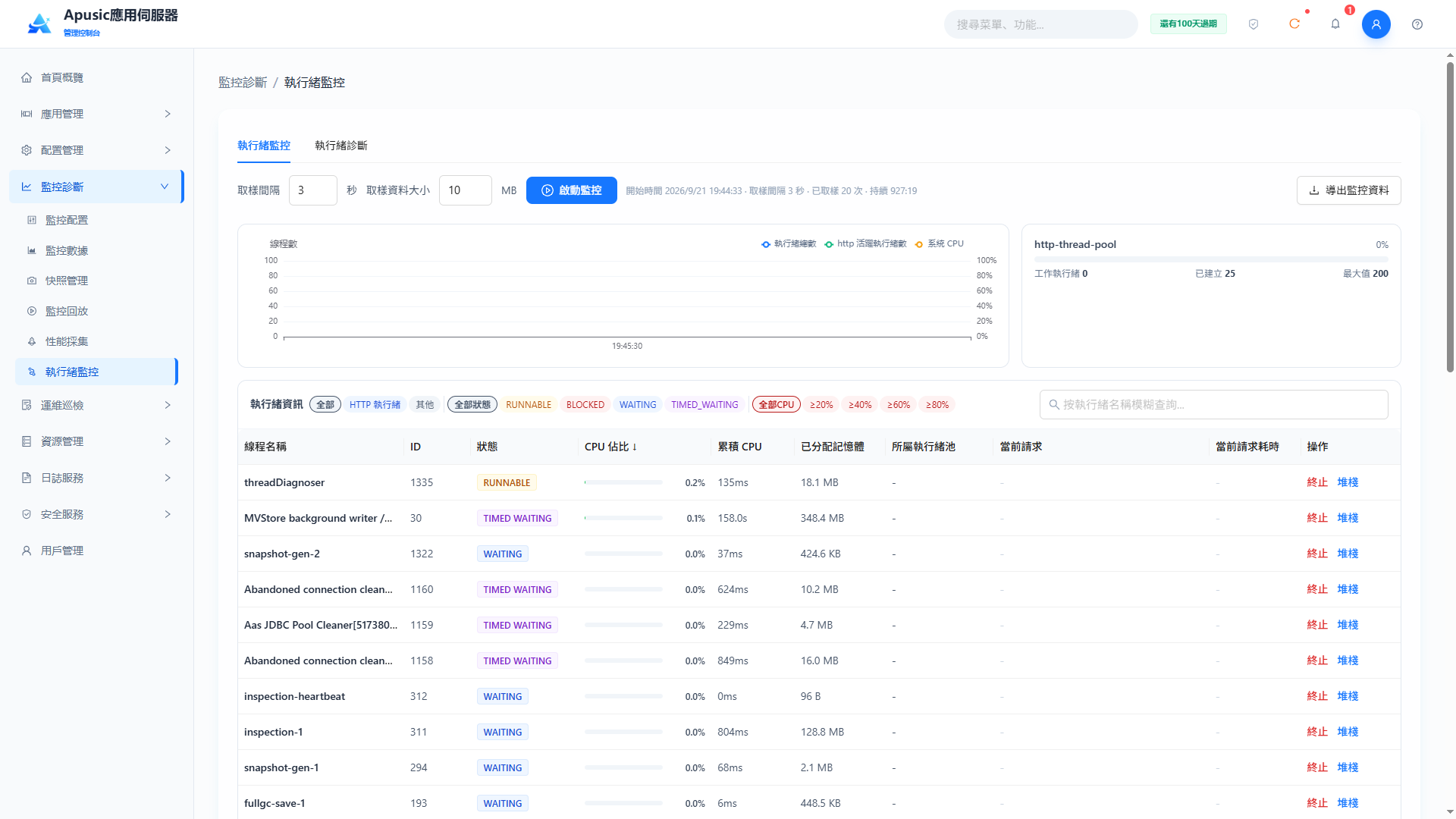Click the Apusic logo icon
The height and width of the screenshot is (819, 1456).
coord(39,24)
